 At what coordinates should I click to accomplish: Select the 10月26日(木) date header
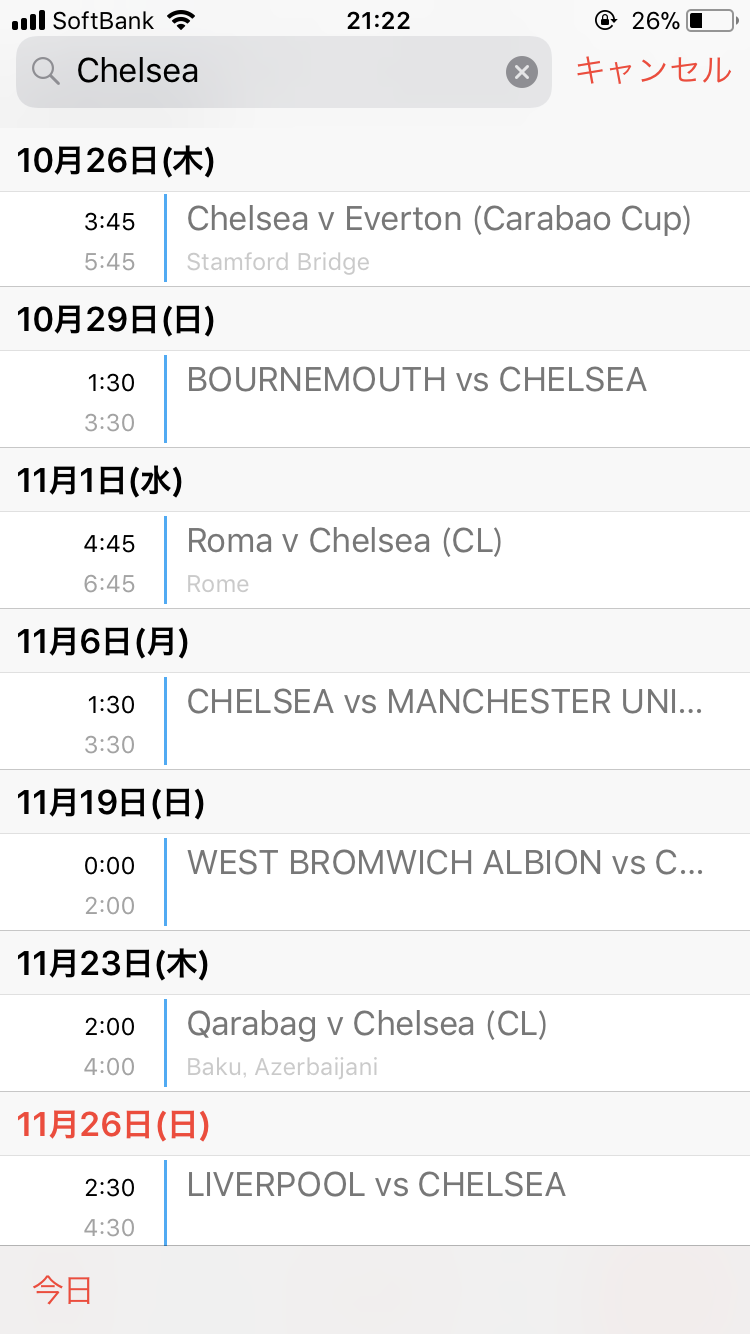pyautogui.click(x=375, y=160)
